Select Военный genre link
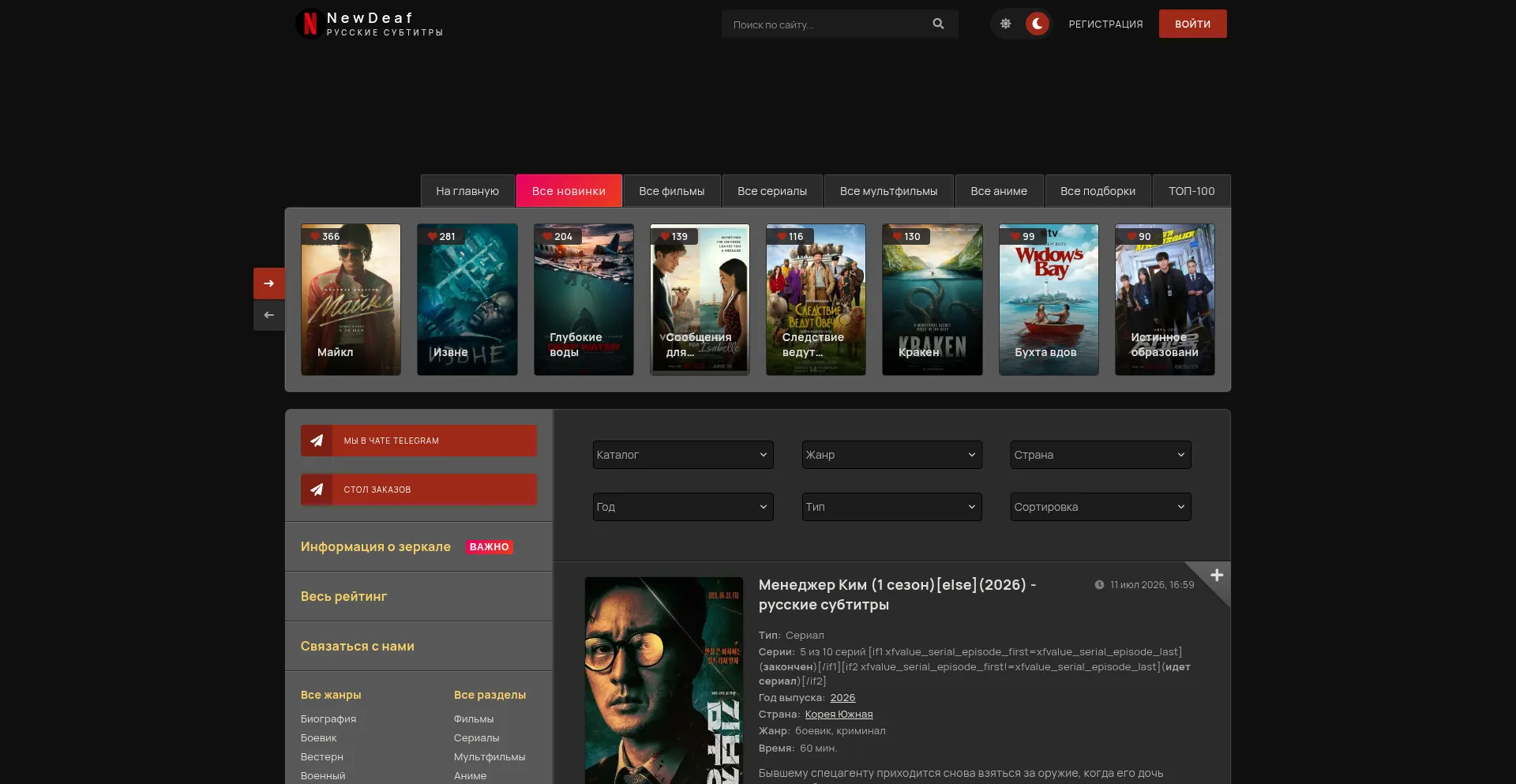Image resolution: width=1516 pixels, height=784 pixels. tap(323, 775)
